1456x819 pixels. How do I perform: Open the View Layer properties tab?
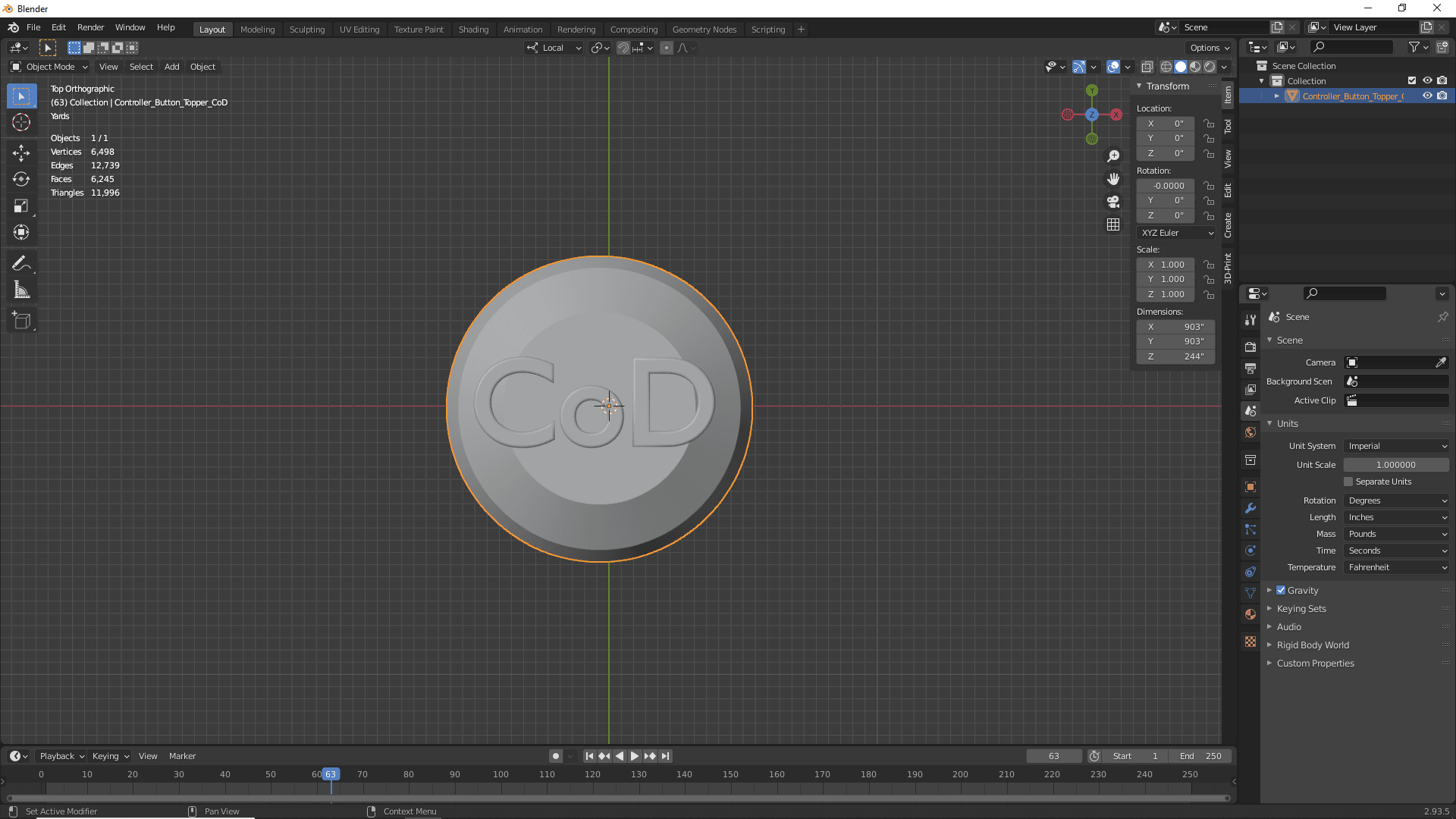click(1250, 389)
